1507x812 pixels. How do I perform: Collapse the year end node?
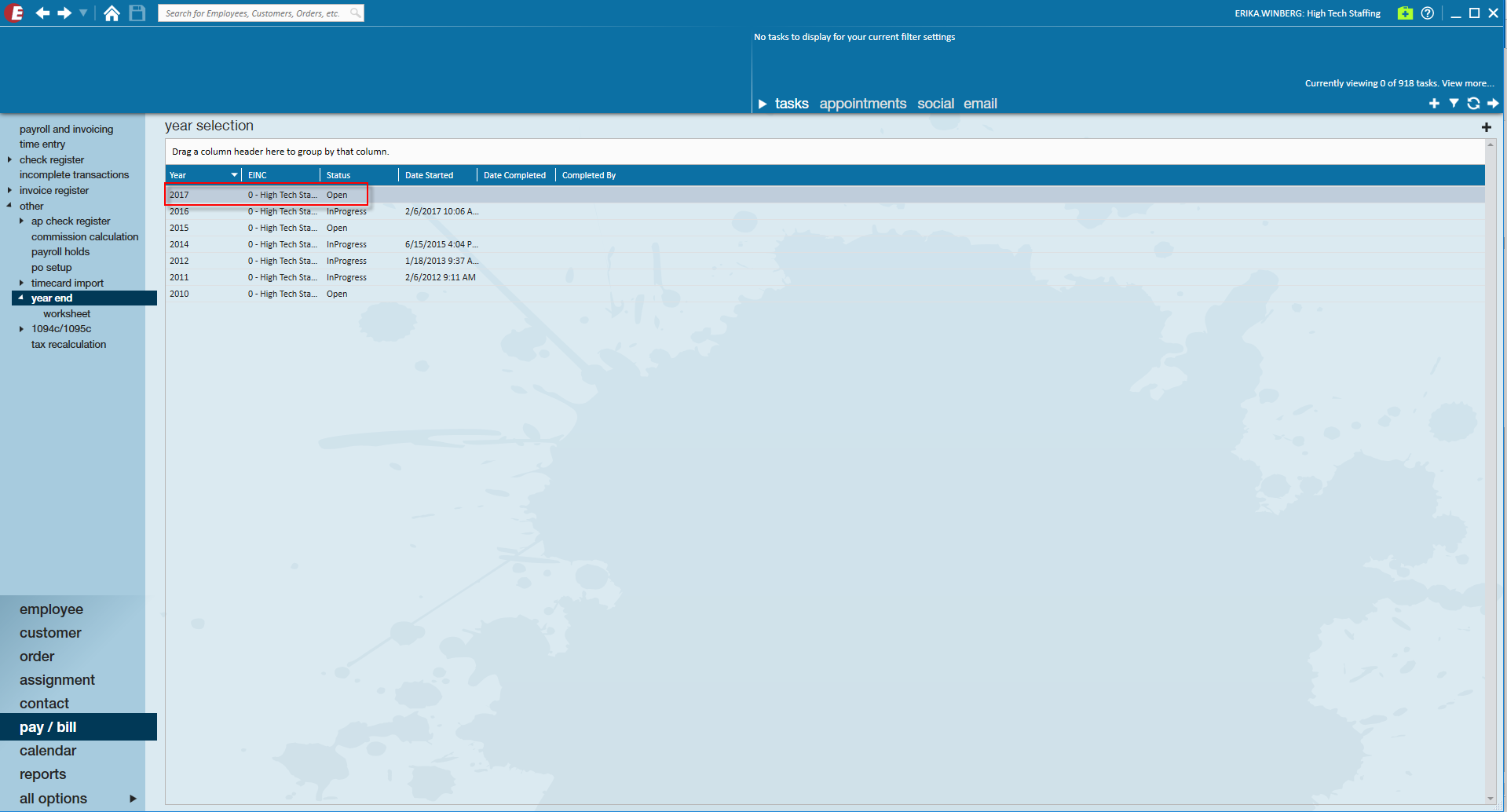coord(21,298)
